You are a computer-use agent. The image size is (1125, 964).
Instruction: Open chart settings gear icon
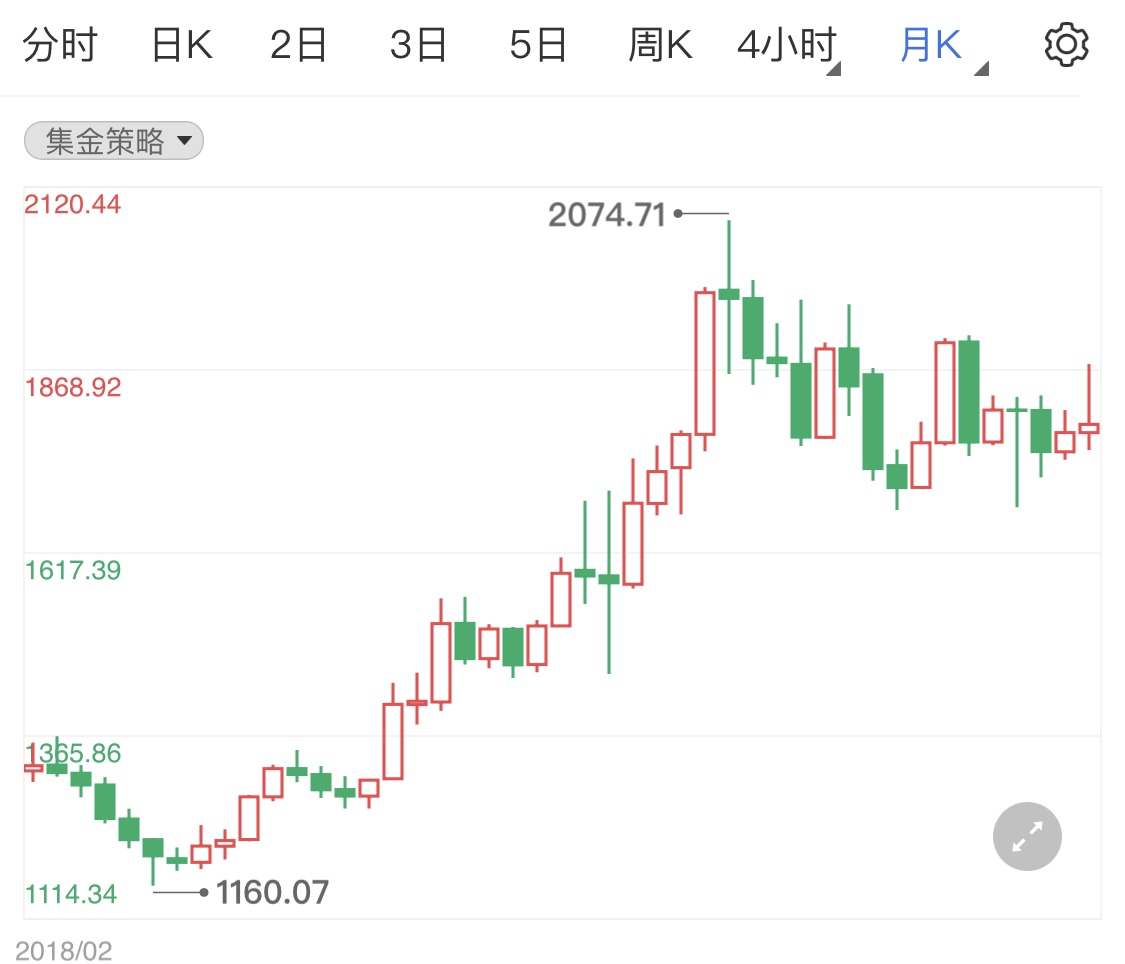pyautogui.click(x=1066, y=46)
